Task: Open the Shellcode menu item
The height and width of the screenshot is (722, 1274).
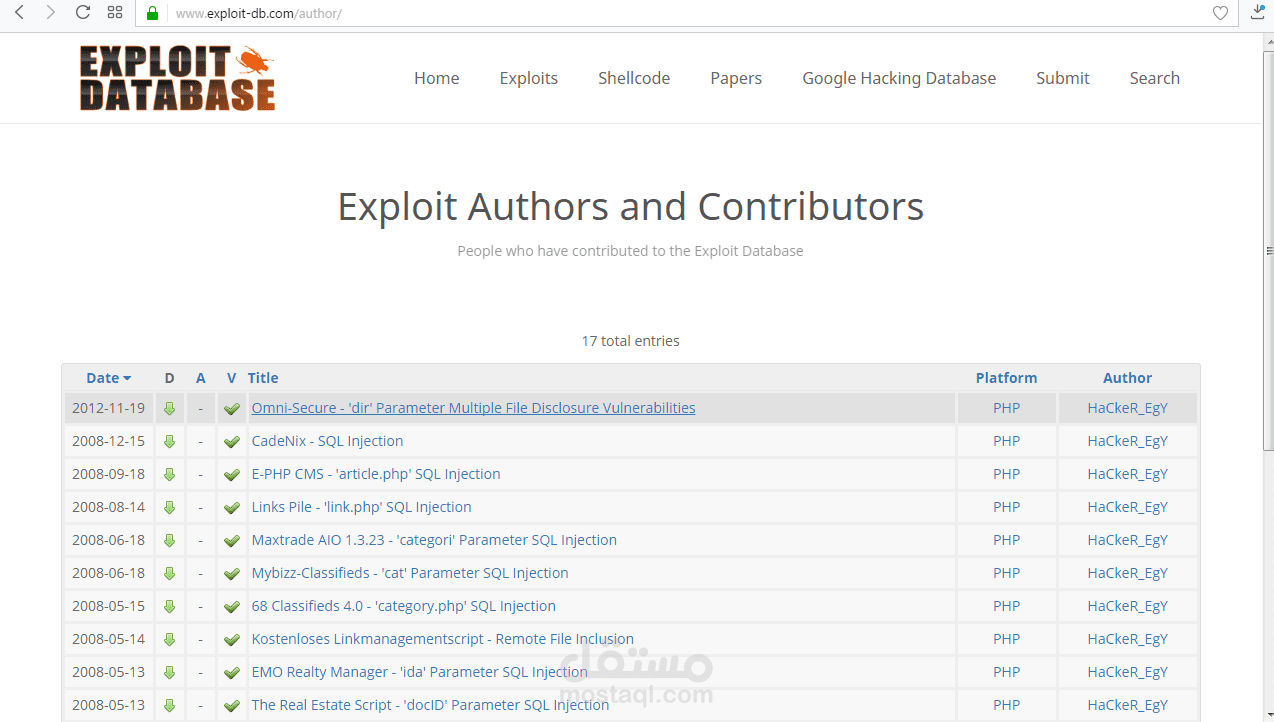Action: pos(634,78)
